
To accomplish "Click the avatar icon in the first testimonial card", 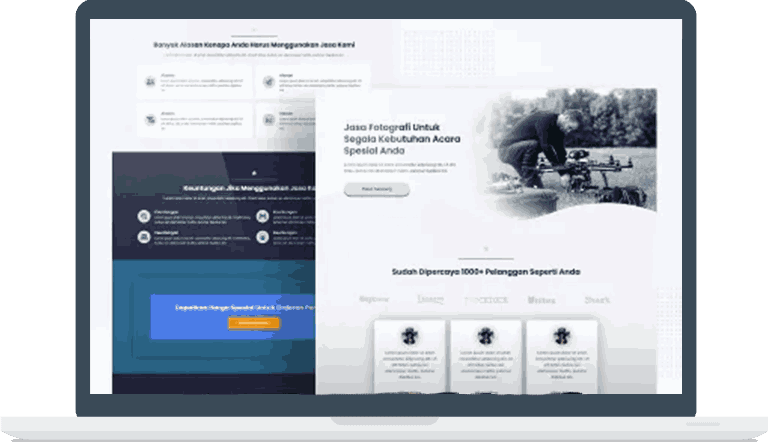I will click(x=409, y=335).
